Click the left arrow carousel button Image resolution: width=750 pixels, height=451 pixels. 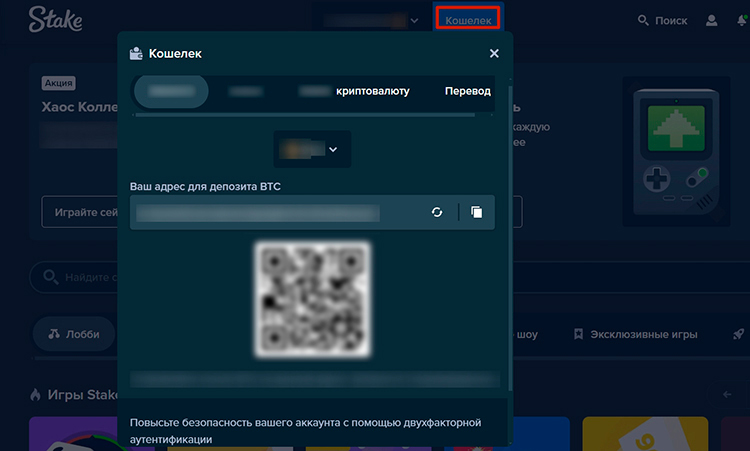point(727,395)
